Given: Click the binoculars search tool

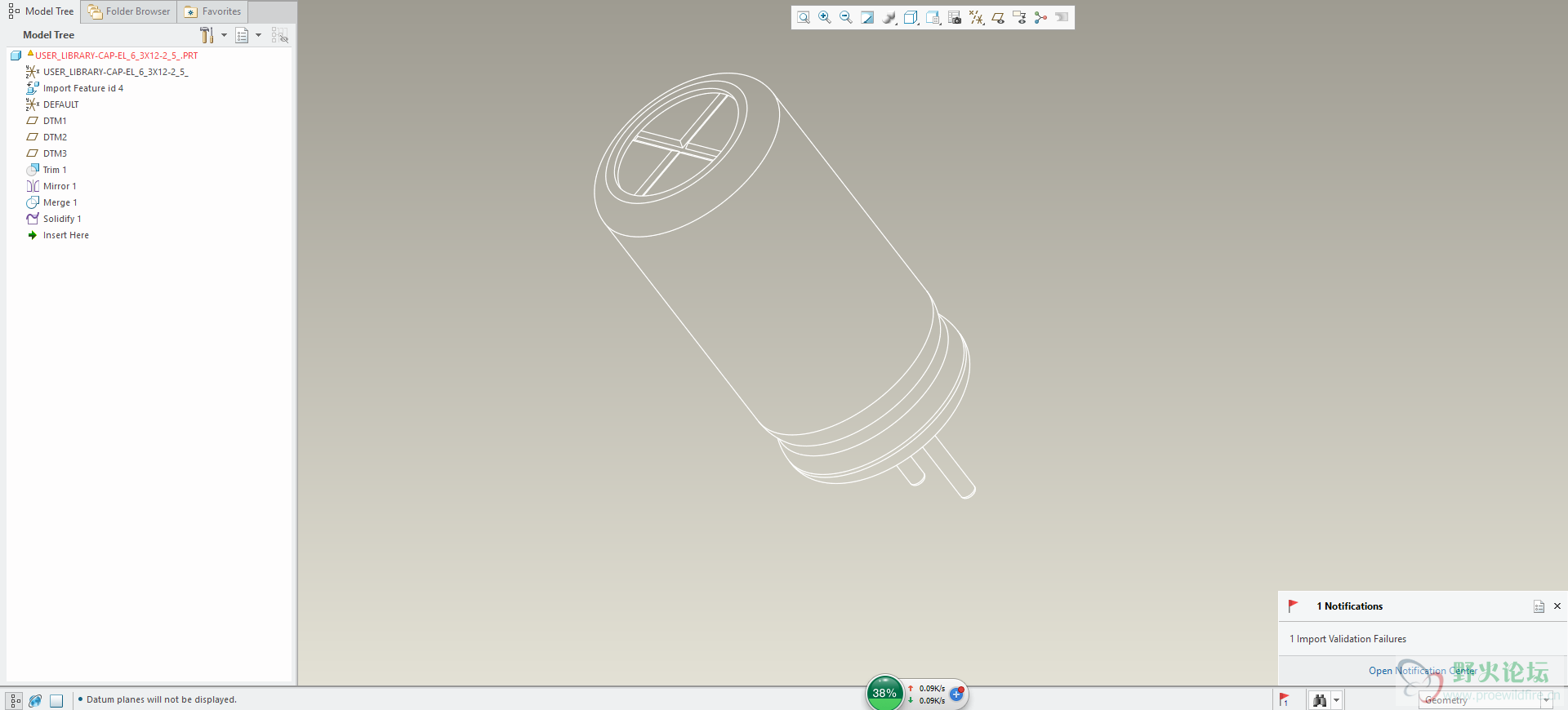Looking at the screenshot, I should click(x=1320, y=700).
